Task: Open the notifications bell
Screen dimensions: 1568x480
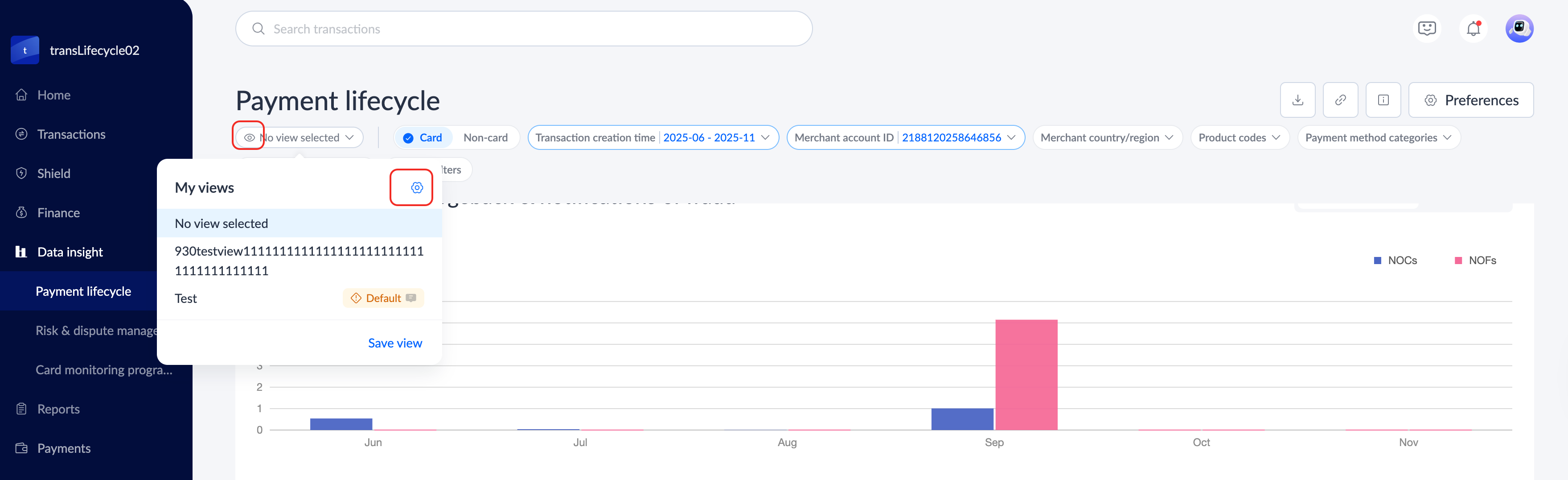Action: [x=1473, y=29]
